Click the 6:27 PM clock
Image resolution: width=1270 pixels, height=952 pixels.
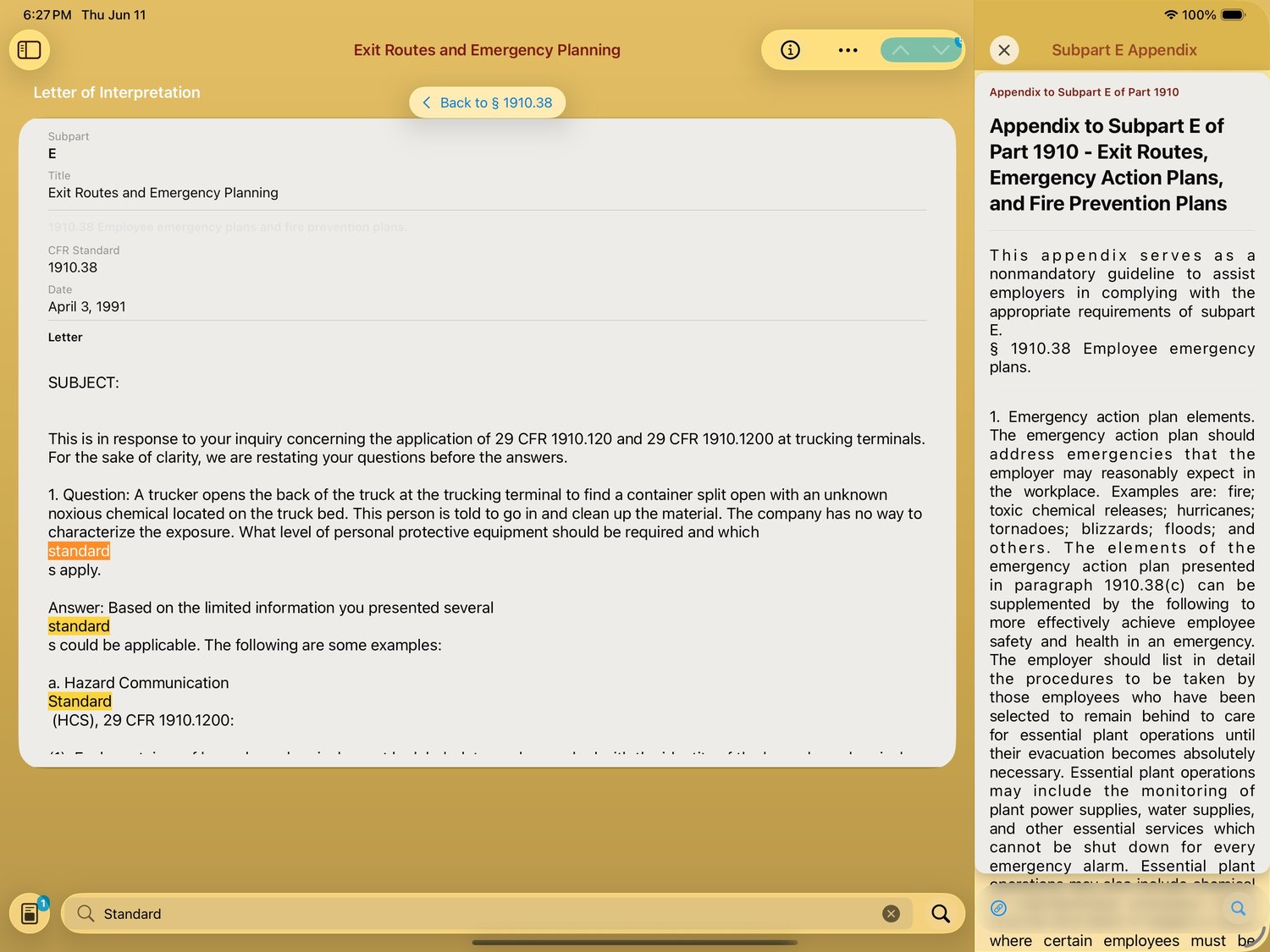point(47,14)
